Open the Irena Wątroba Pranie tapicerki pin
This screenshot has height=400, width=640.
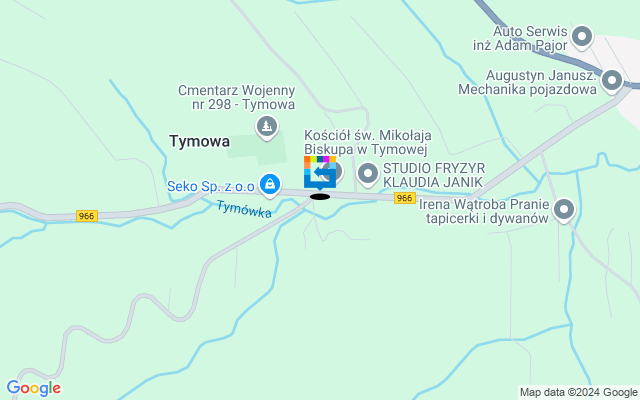(x=564, y=210)
